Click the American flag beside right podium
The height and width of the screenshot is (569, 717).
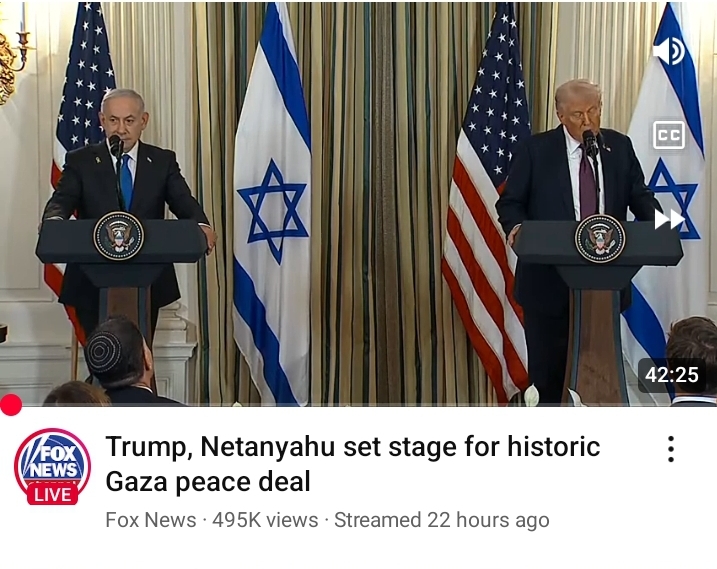point(485,206)
